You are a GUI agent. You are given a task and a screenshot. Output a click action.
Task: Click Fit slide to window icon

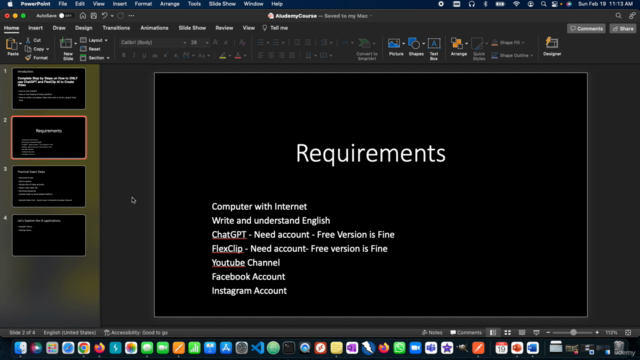pyautogui.click(x=628, y=333)
